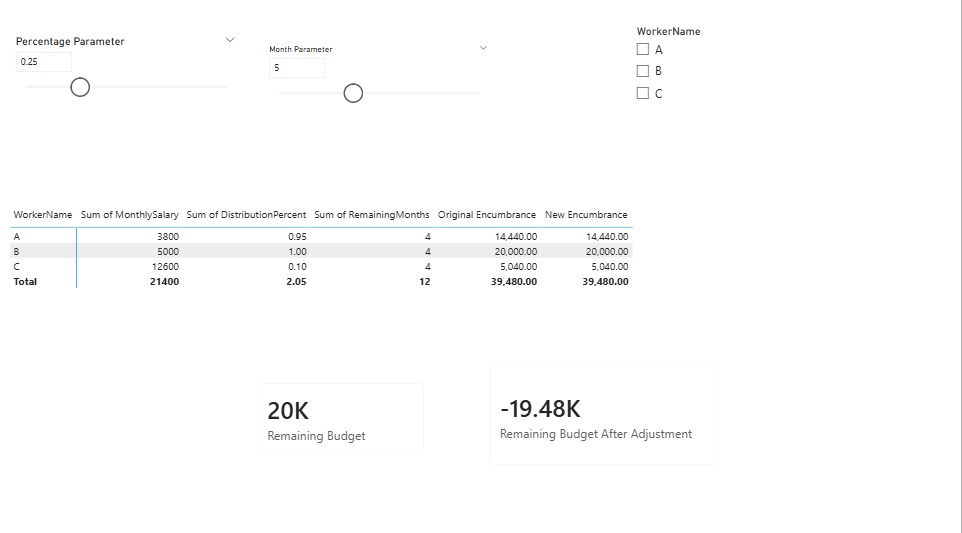Select worker C row name cell
The height and width of the screenshot is (533, 962).
point(17,267)
